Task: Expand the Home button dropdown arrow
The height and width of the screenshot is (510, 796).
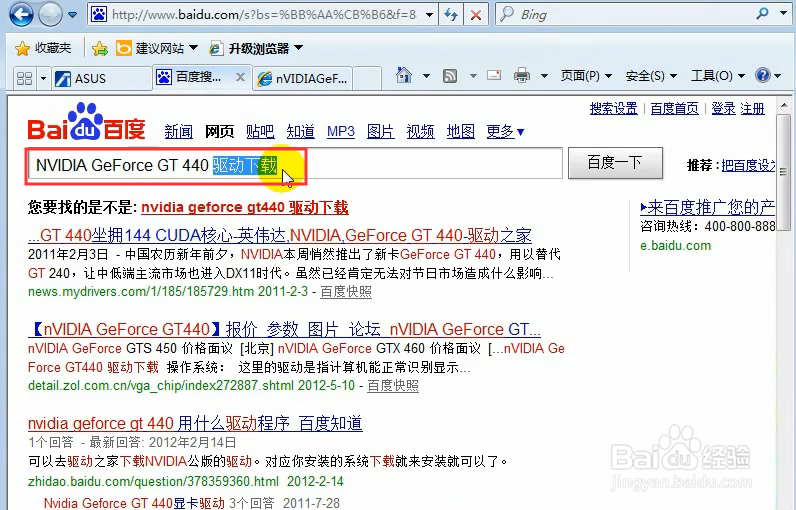Action: click(426, 76)
